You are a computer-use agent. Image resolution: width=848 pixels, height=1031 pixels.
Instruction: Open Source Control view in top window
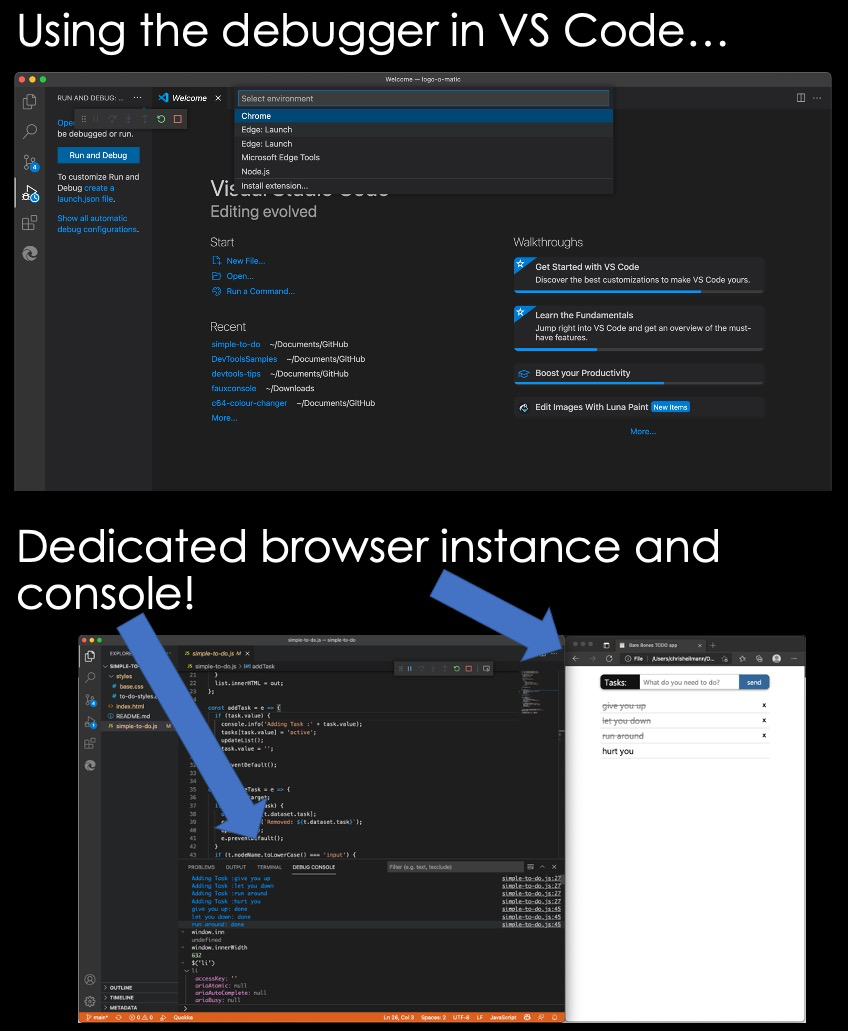(x=30, y=162)
